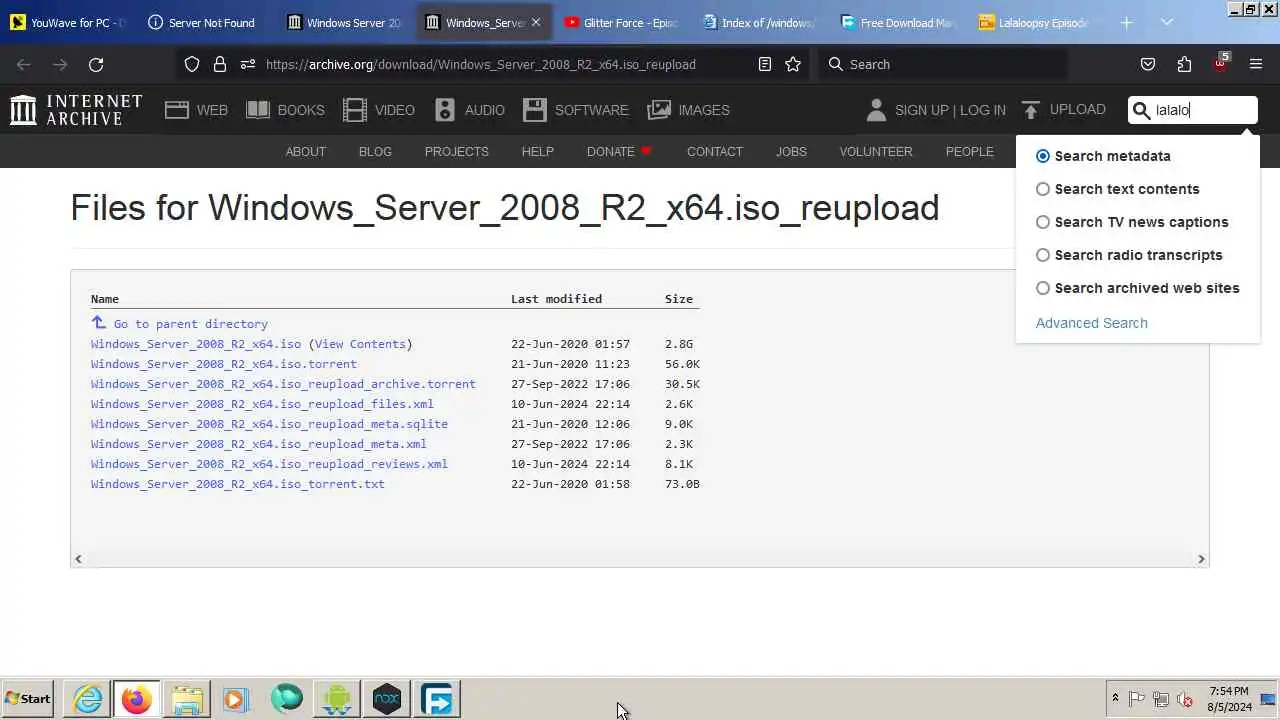
Task: Open the VIDEO section
Action: click(x=379, y=110)
